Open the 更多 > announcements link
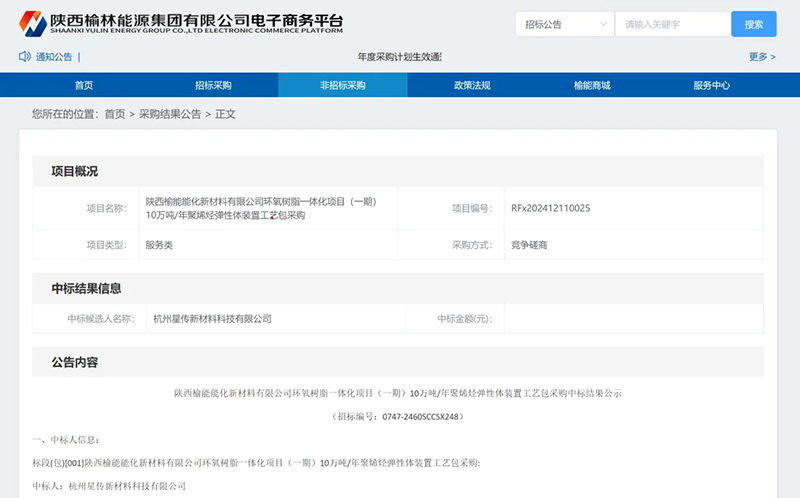 pyautogui.click(x=762, y=57)
